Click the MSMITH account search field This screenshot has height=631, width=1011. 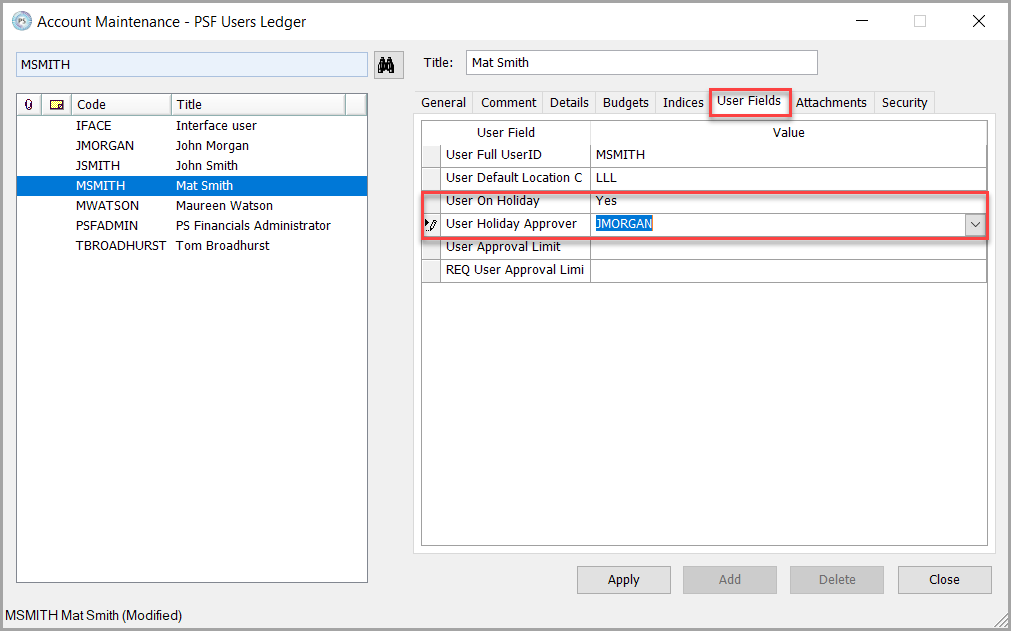click(x=191, y=64)
